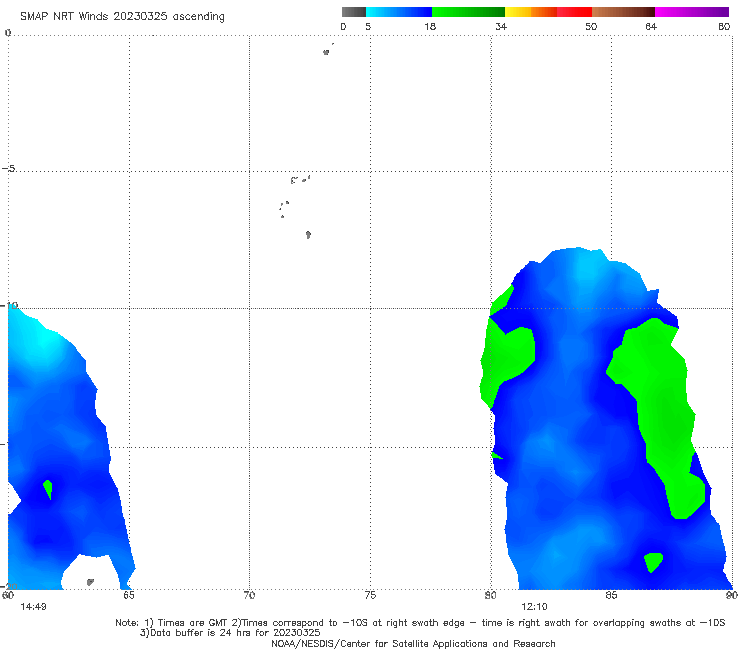Viewport: 740px width, 650px height.
Task: Click the longitude label '90'
Action: [x=732, y=595]
